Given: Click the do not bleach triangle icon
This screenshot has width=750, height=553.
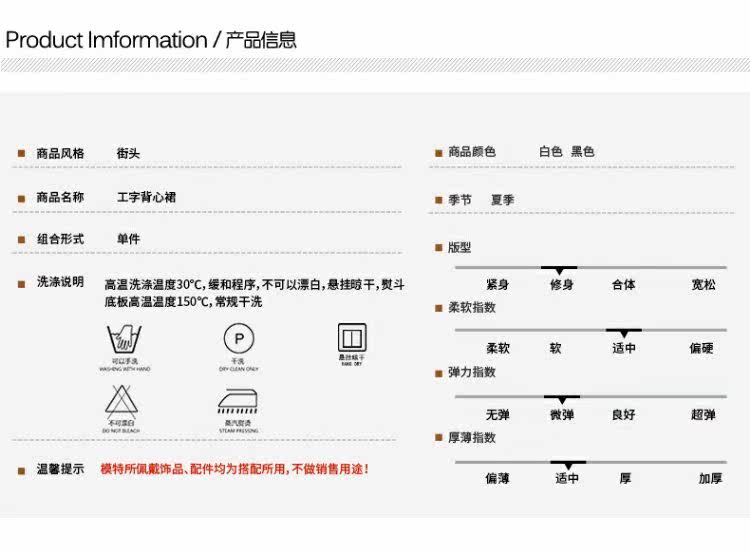Looking at the screenshot, I should 121,402.
